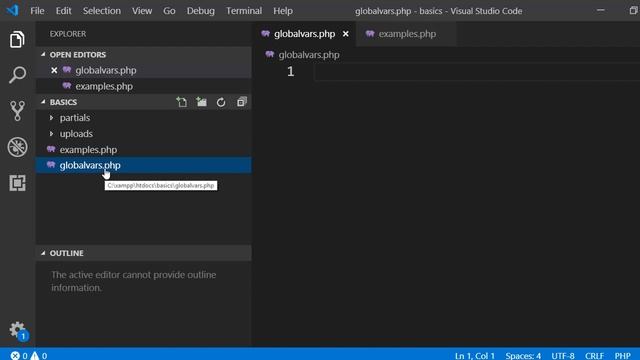Collapse the OUTLINE section

pyautogui.click(x=43, y=253)
